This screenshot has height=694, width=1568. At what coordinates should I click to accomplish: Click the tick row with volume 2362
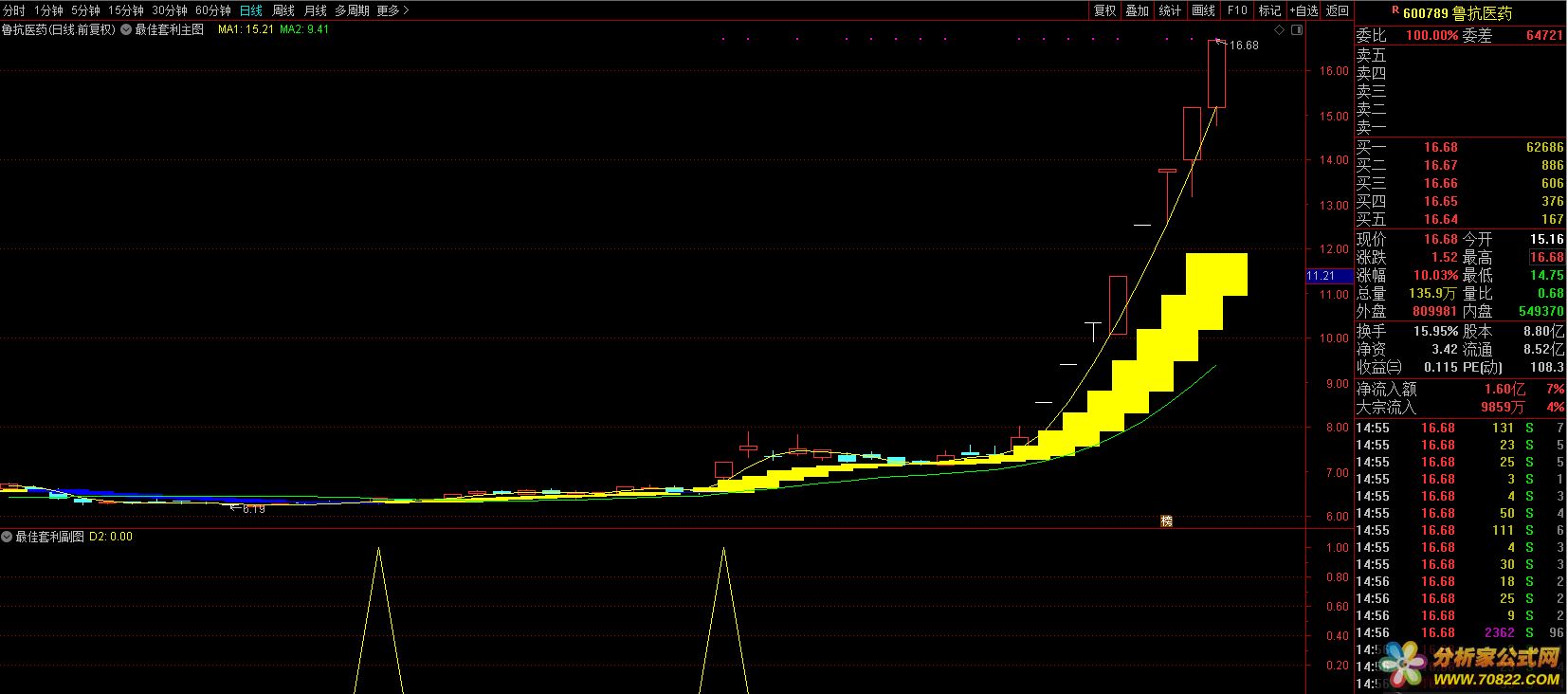1460,632
